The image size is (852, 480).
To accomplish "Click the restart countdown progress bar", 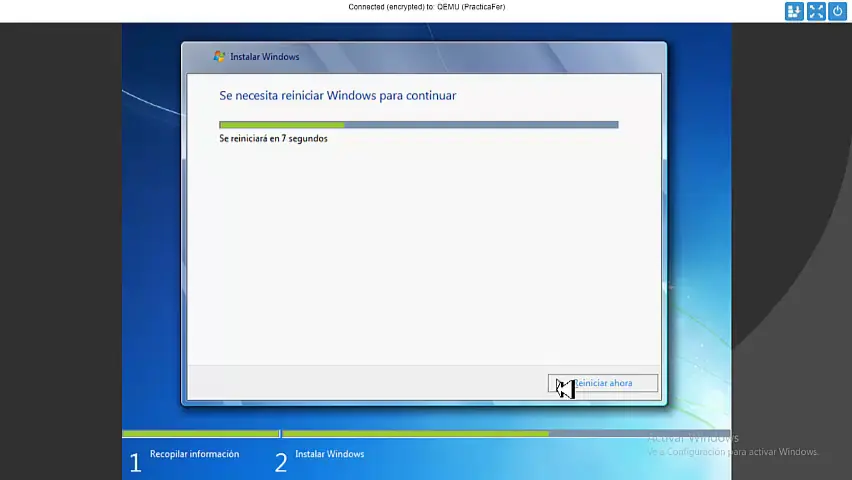I will coord(418,125).
